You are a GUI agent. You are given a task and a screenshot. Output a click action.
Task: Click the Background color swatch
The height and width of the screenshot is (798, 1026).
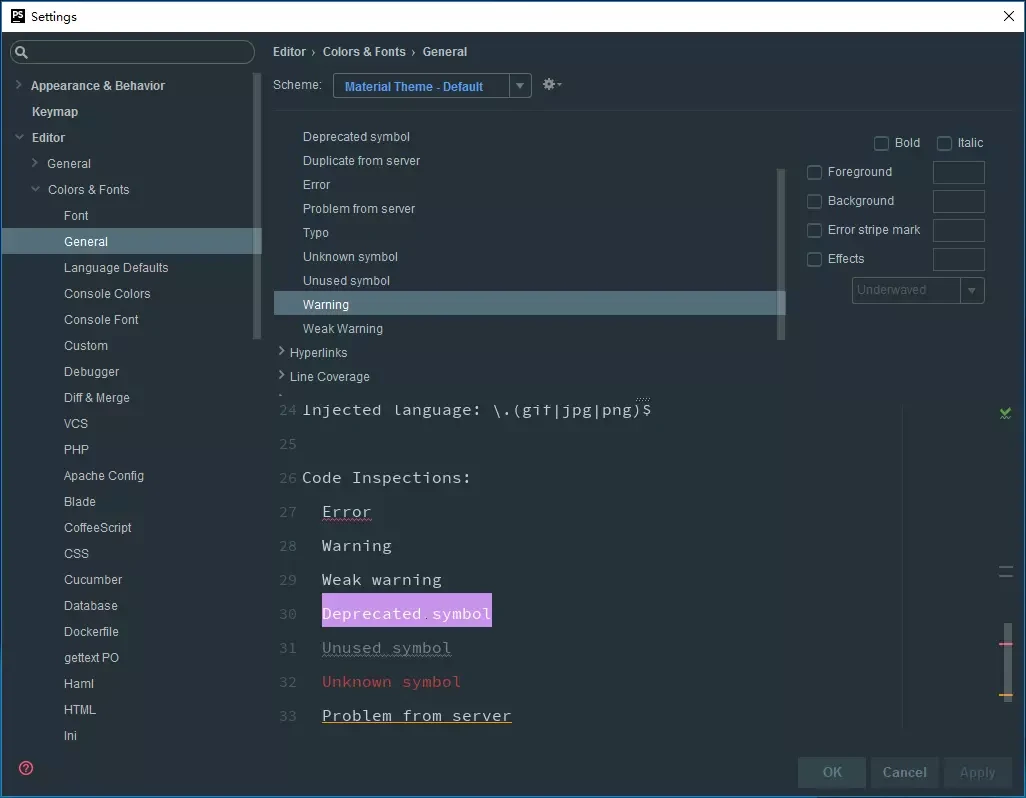tap(958, 201)
